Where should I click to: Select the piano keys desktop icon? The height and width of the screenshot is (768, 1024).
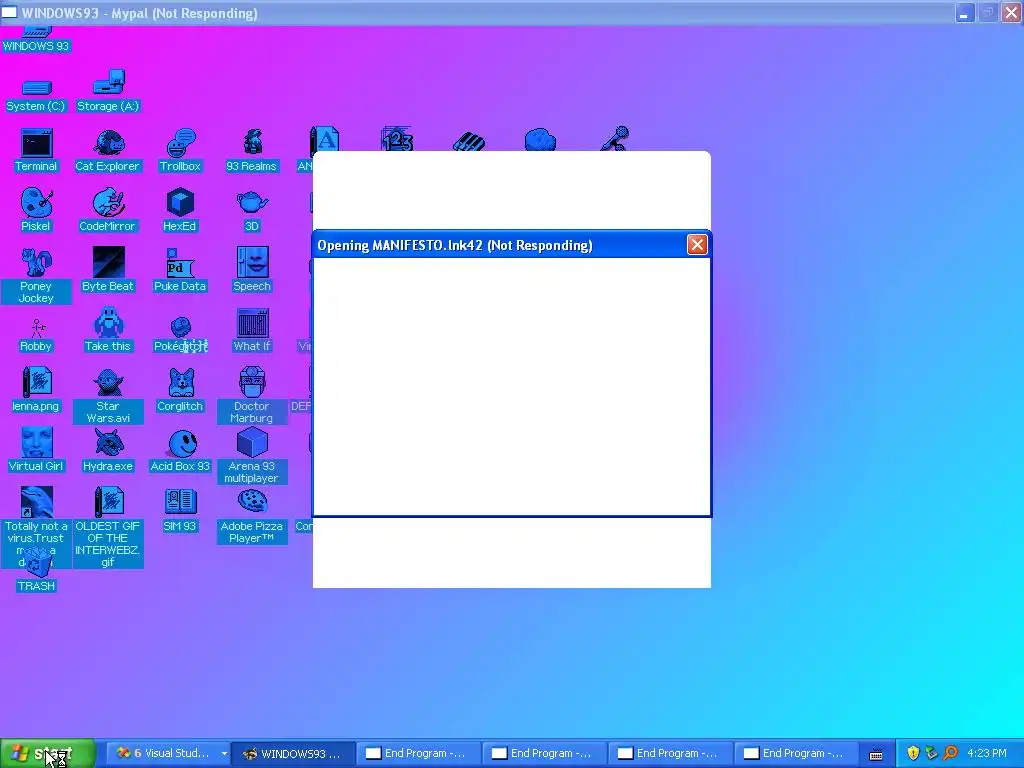coord(469,141)
